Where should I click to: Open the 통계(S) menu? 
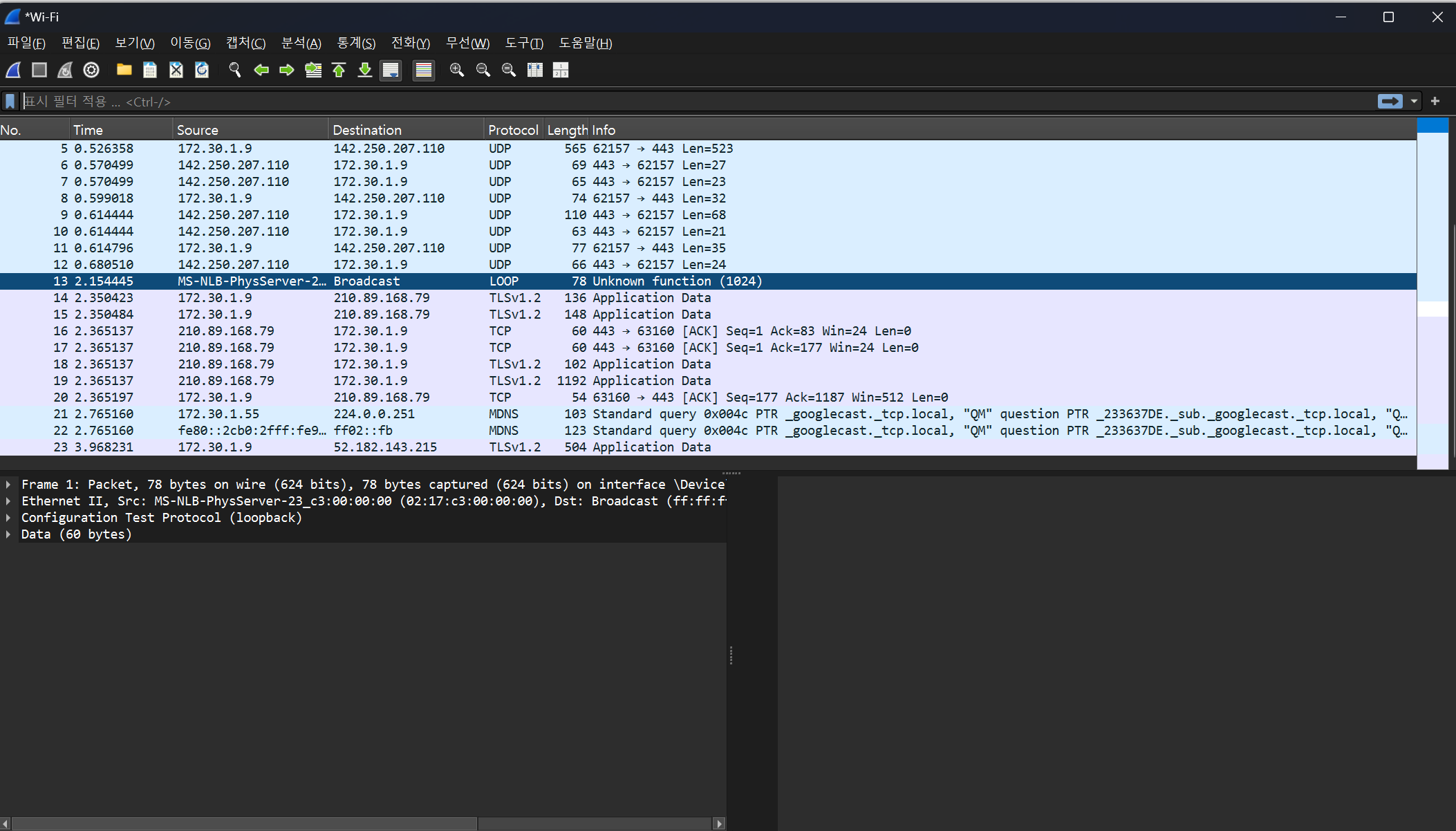point(355,43)
